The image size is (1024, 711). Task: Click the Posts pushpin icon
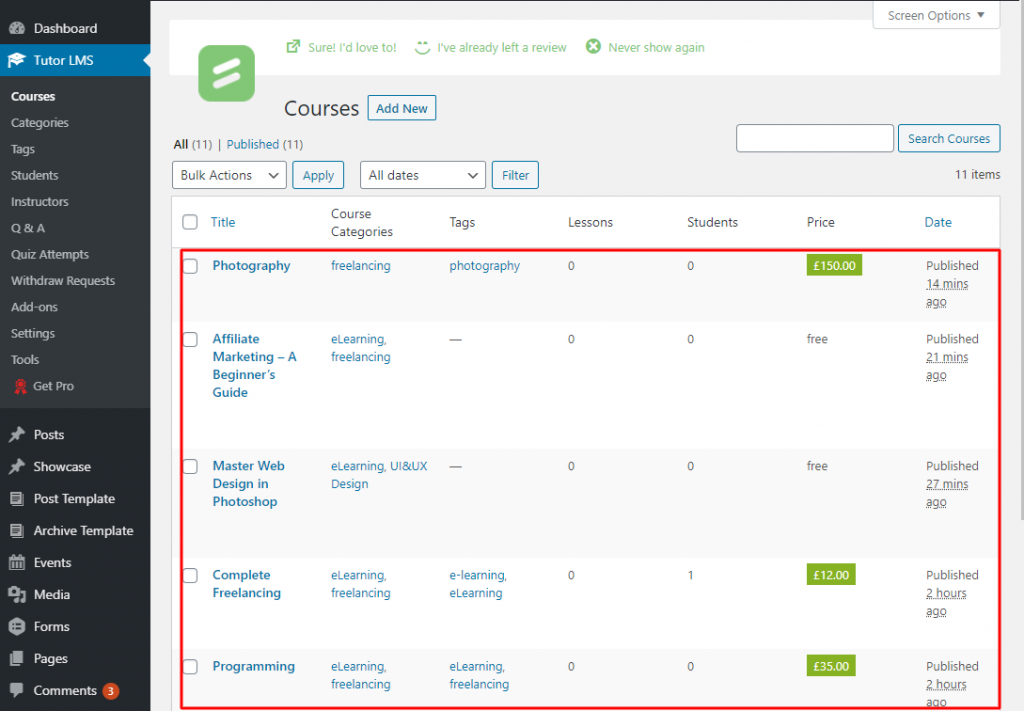pos(17,435)
